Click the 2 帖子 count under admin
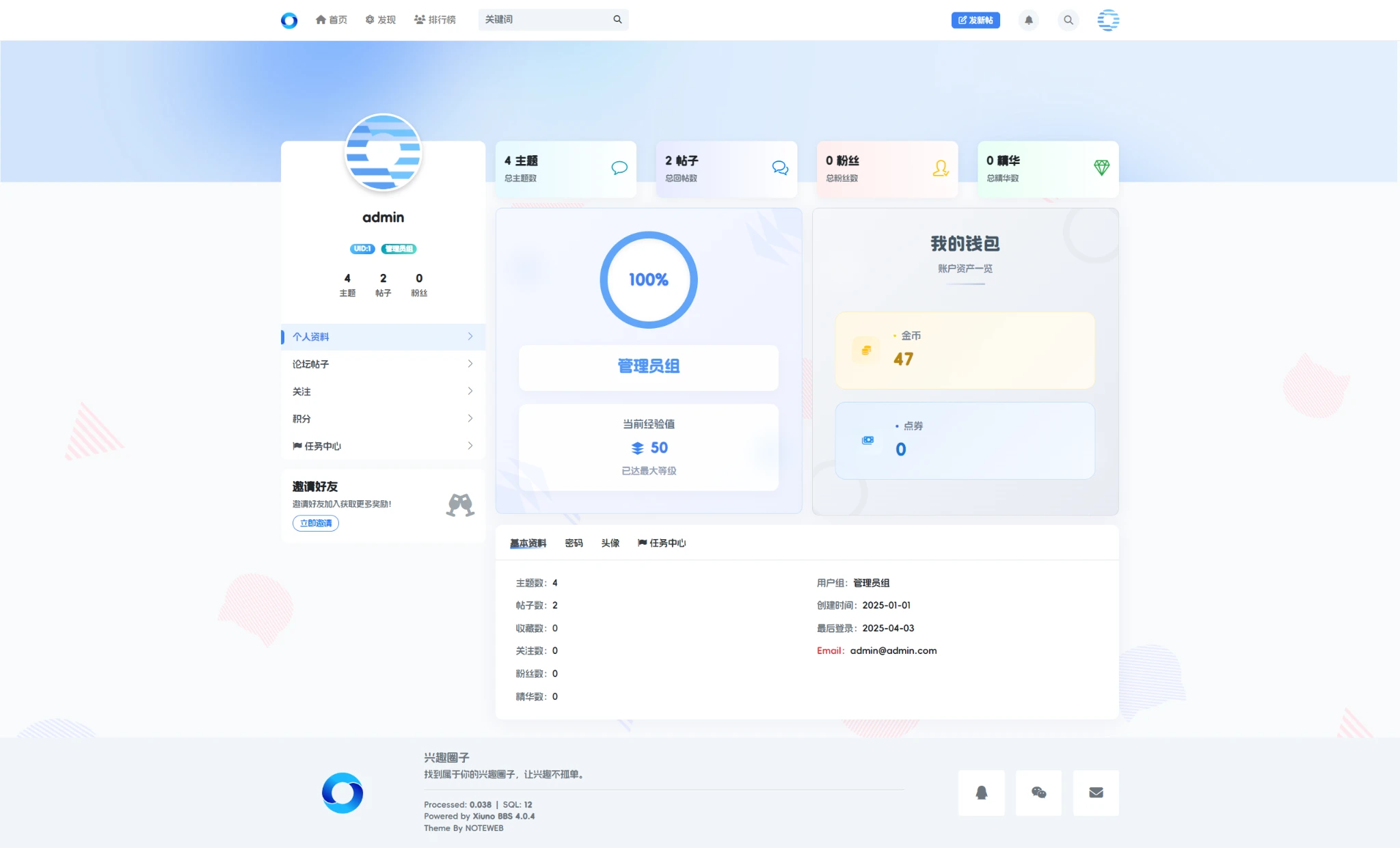This screenshot has height=848, width=1400. (x=383, y=284)
